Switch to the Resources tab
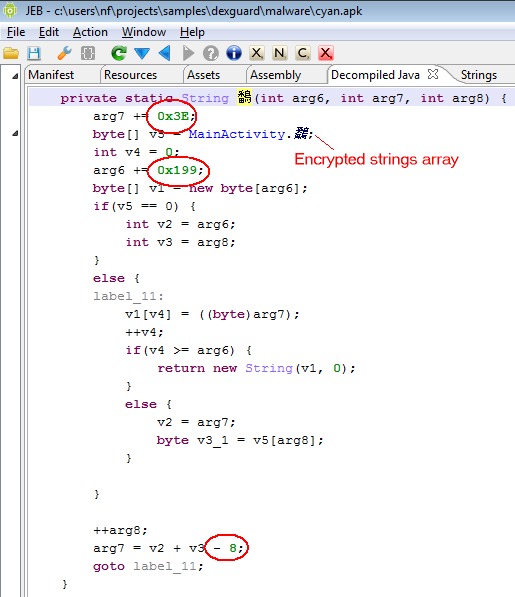Screen dimensions: 515x597 131,75
